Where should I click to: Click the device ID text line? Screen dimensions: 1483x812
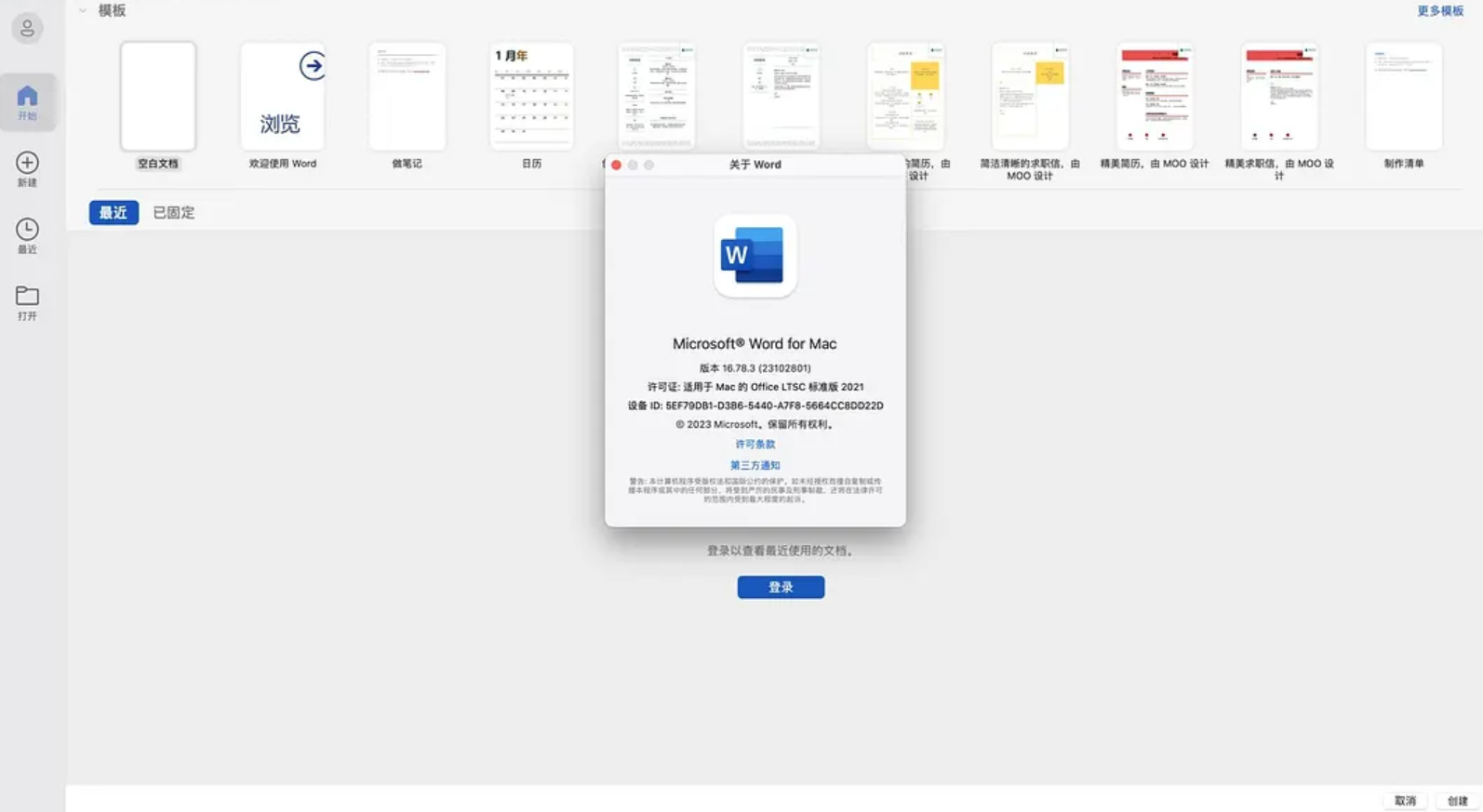[x=755, y=406]
